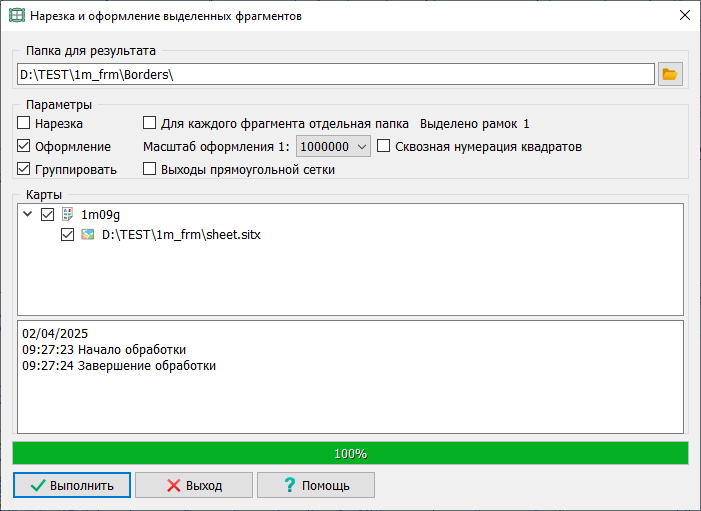Enable Сквозная нумерация квадратов checkbox
The height and width of the screenshot is (511, 701).
click(384, 147)
